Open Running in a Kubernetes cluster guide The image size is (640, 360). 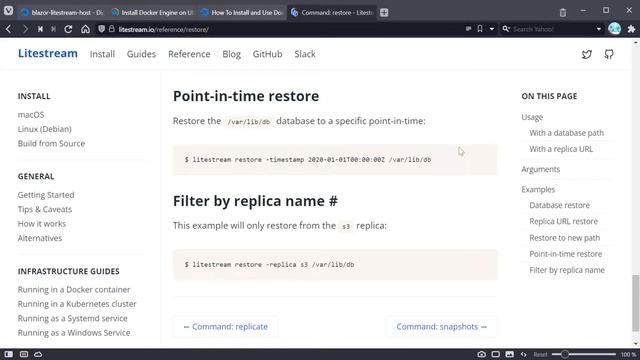click(77, 304)
